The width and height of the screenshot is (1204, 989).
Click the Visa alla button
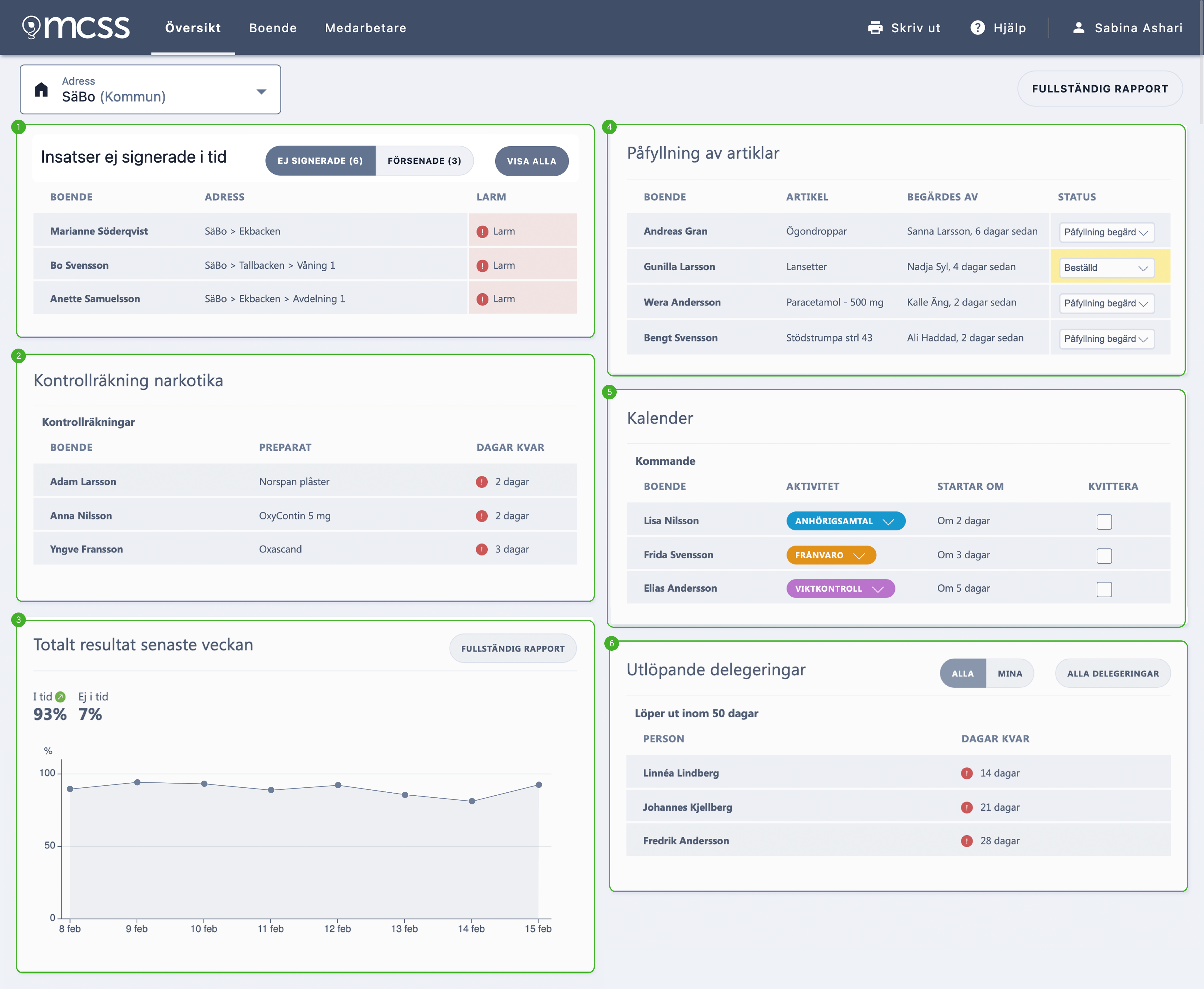point(532,161)
